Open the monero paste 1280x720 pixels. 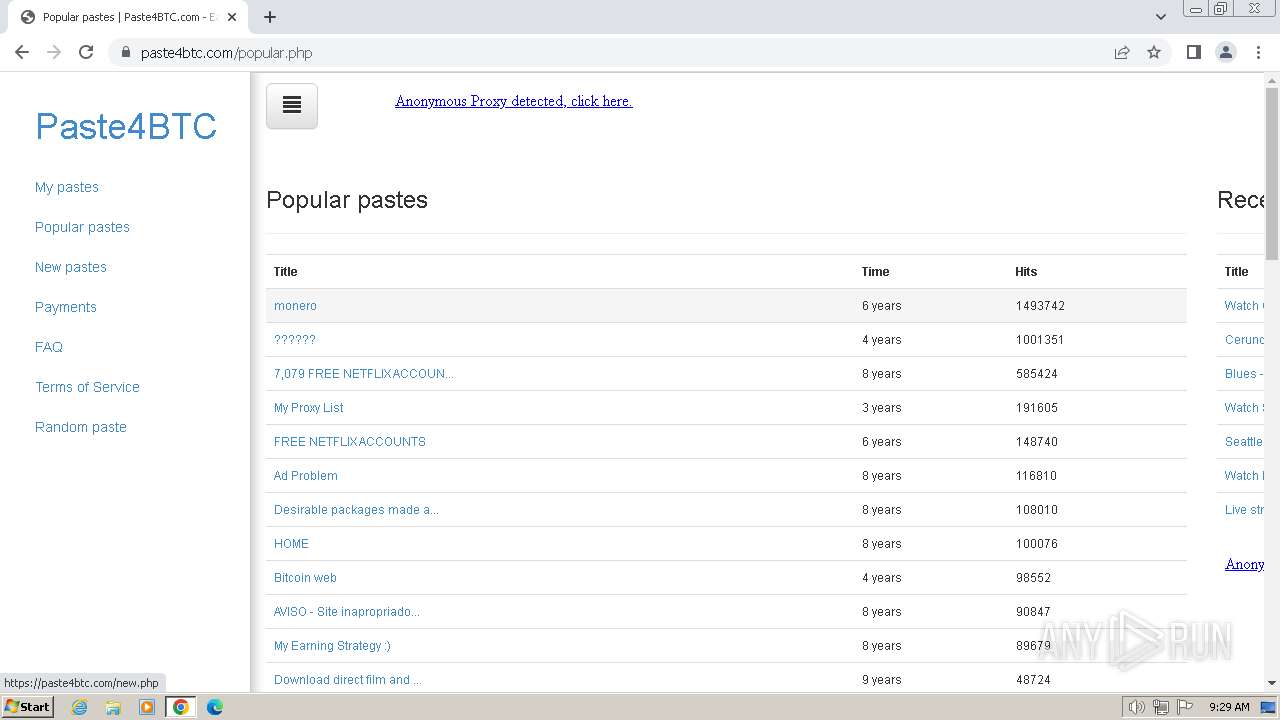295,306
